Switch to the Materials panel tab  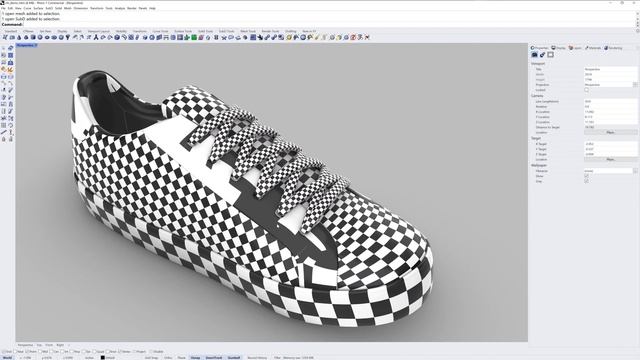(593, 48)
